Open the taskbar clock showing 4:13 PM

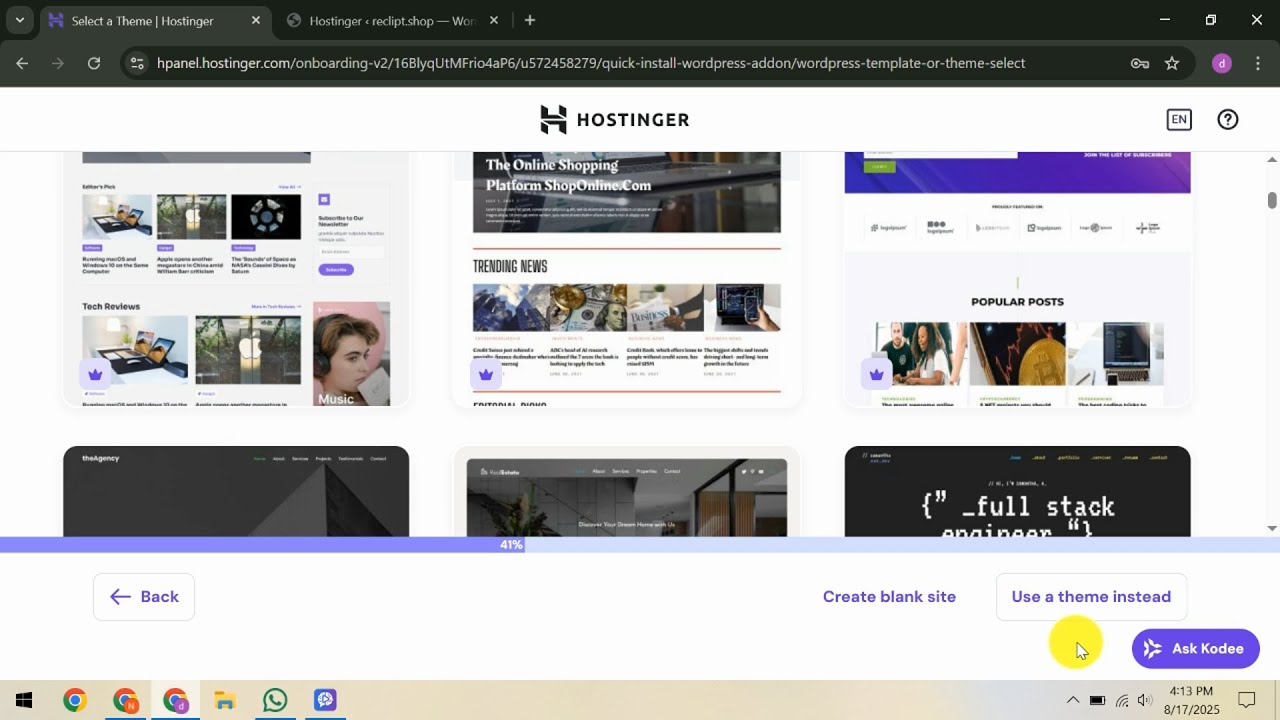[x=1189, y=700]
